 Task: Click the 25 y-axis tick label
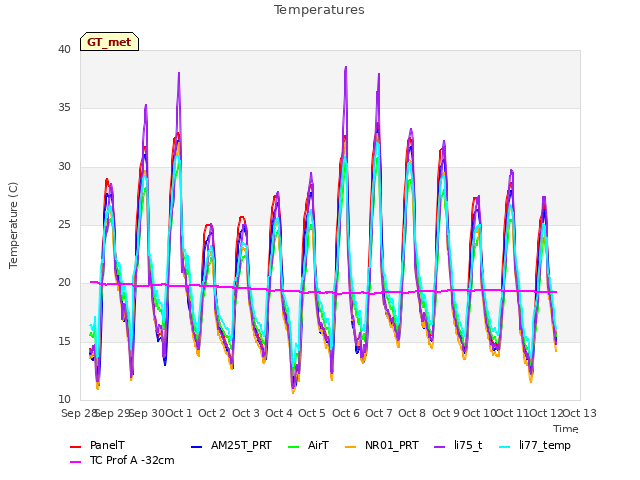coord(64,224)
